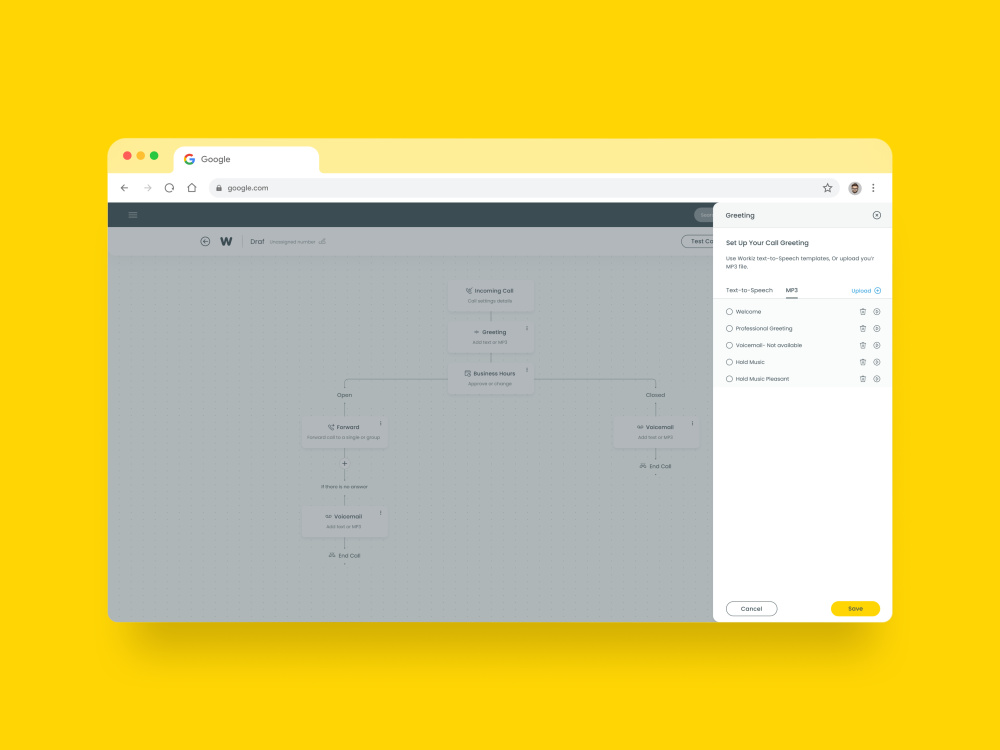The width and height of the screenshot is (1000, 750).
Task: Delete the Professional Greeting MP3
Action: tap(862, 328)
